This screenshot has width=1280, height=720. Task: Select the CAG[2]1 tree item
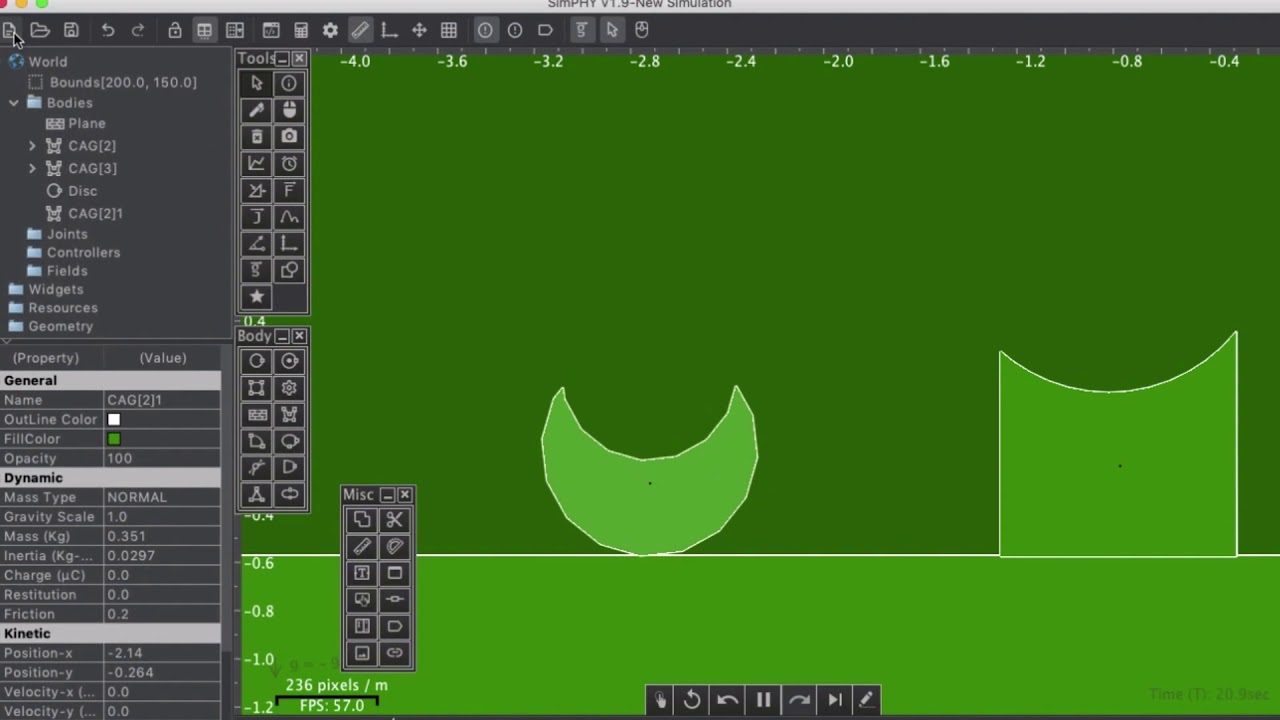coord(95,213)
